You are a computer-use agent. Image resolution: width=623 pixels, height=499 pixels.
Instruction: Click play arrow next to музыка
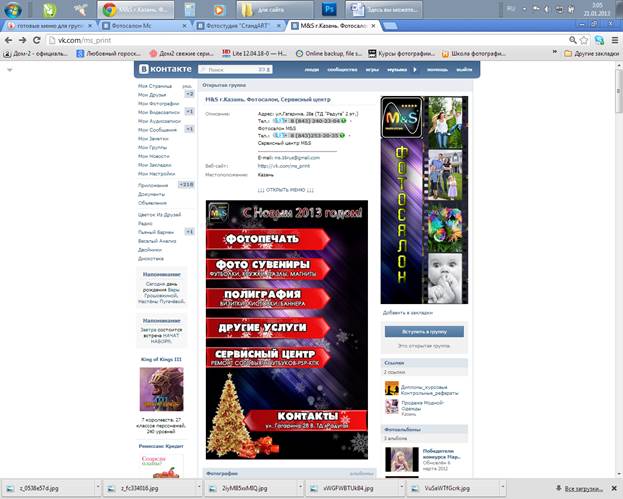415,70
